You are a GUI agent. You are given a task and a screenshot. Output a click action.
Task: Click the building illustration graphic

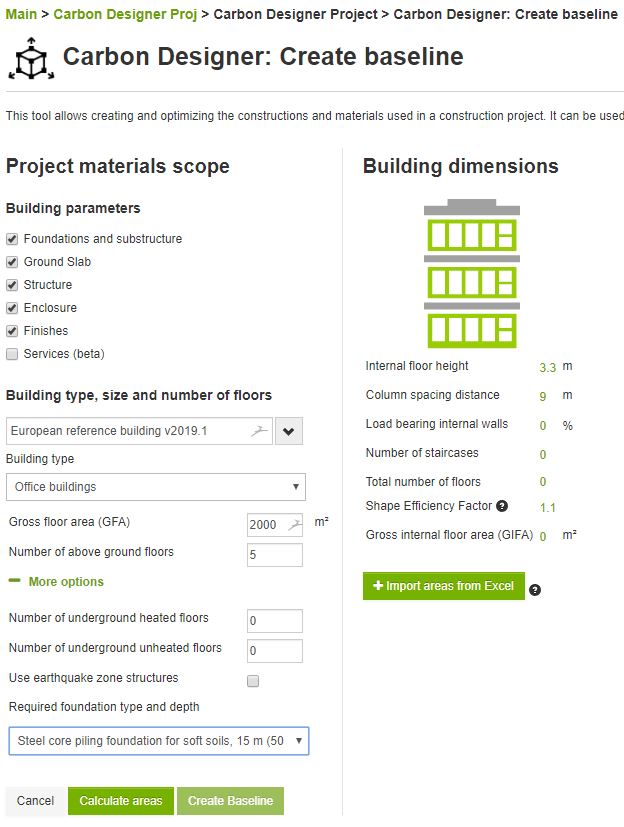tap(472, 271)
